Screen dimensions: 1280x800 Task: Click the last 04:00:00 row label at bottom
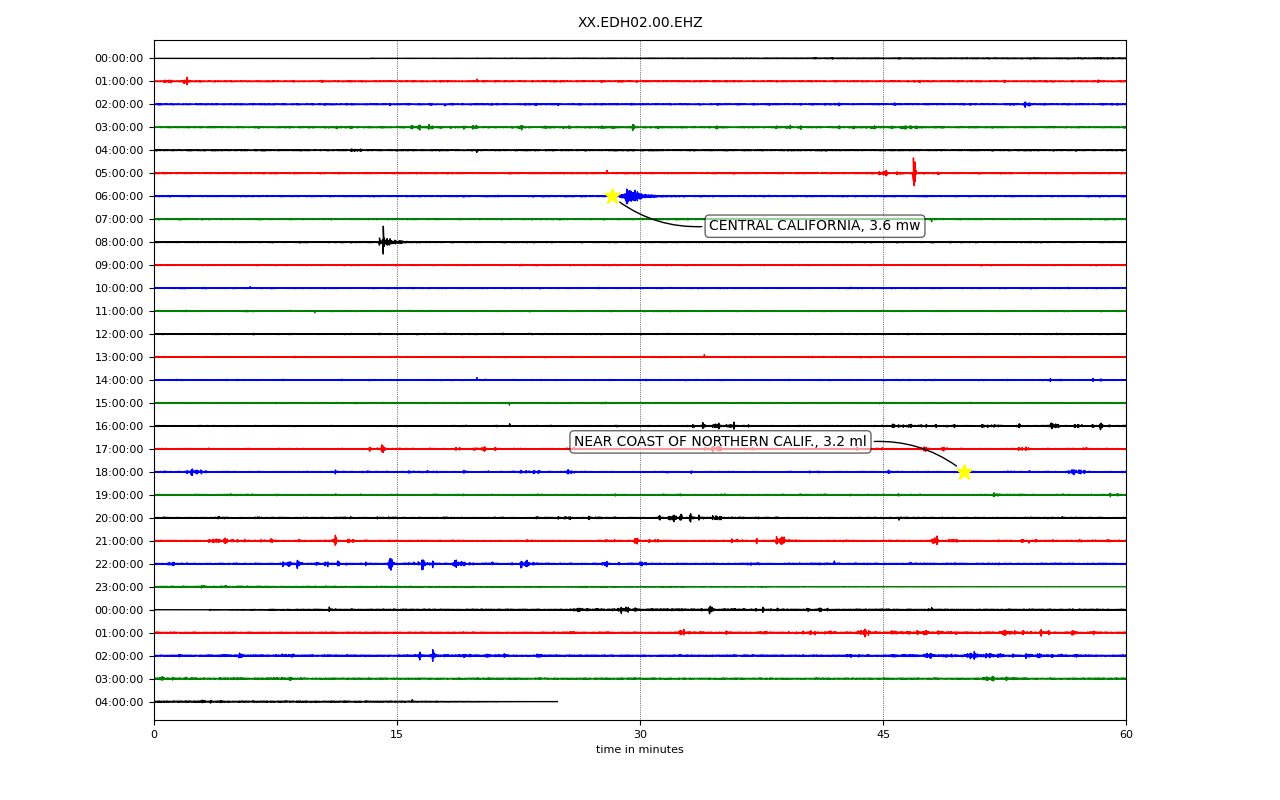tap(119, 702)
